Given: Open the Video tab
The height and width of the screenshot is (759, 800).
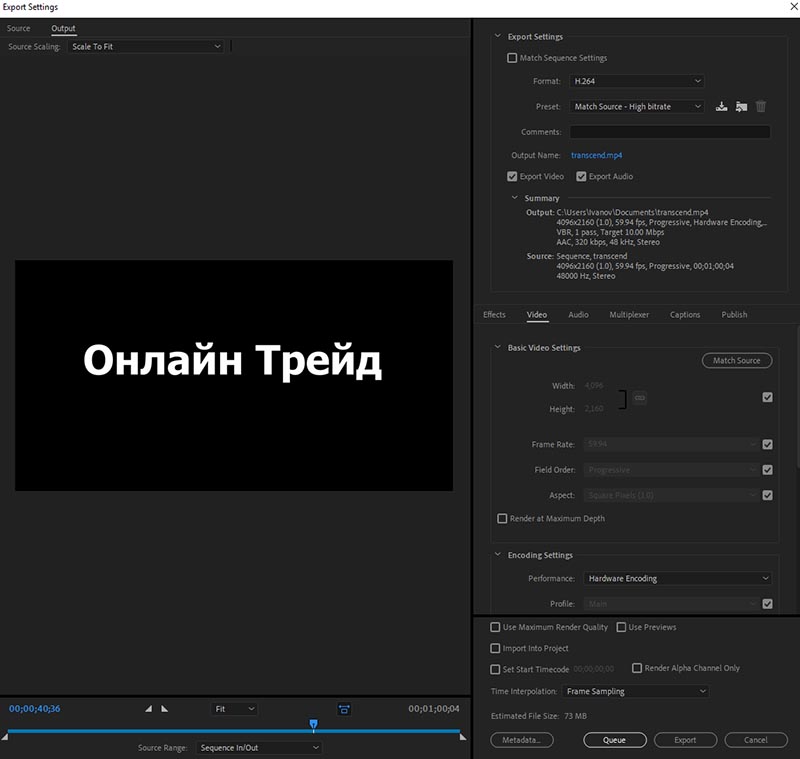Looking at the screenshot, I should (x=537, y=314).
